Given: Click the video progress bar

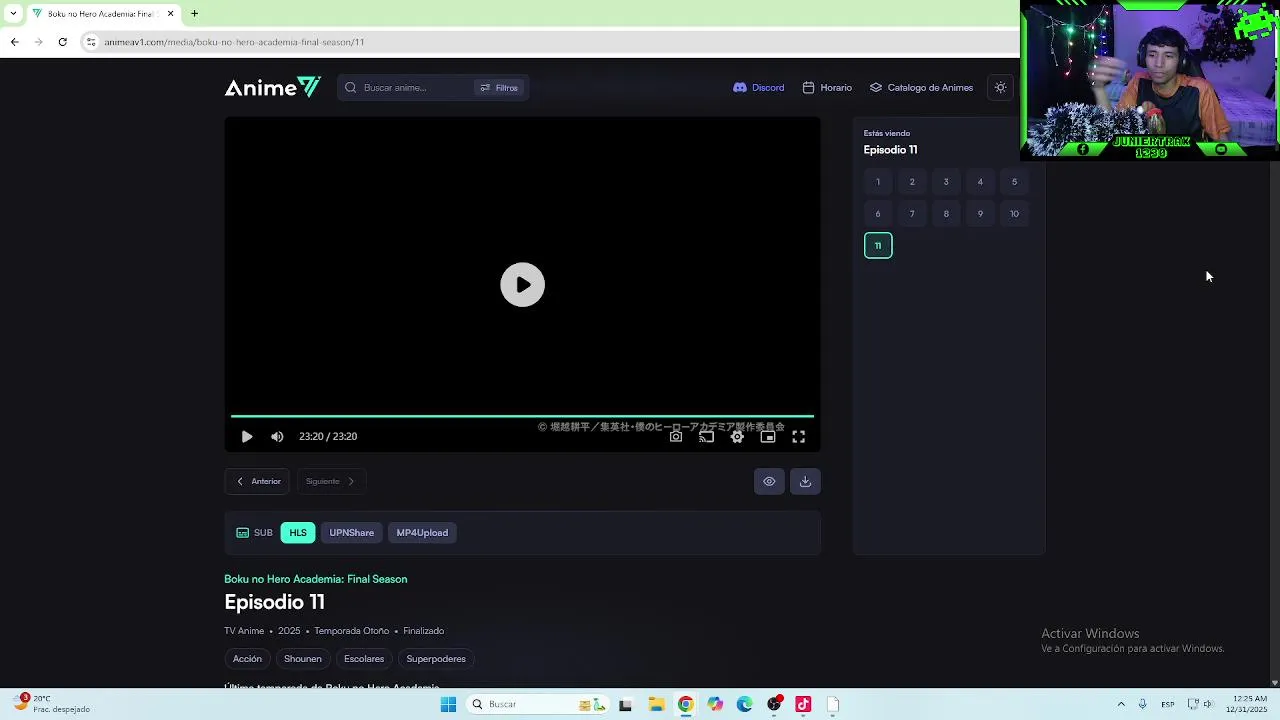Looking at the screenshot, I should [522, 416].
